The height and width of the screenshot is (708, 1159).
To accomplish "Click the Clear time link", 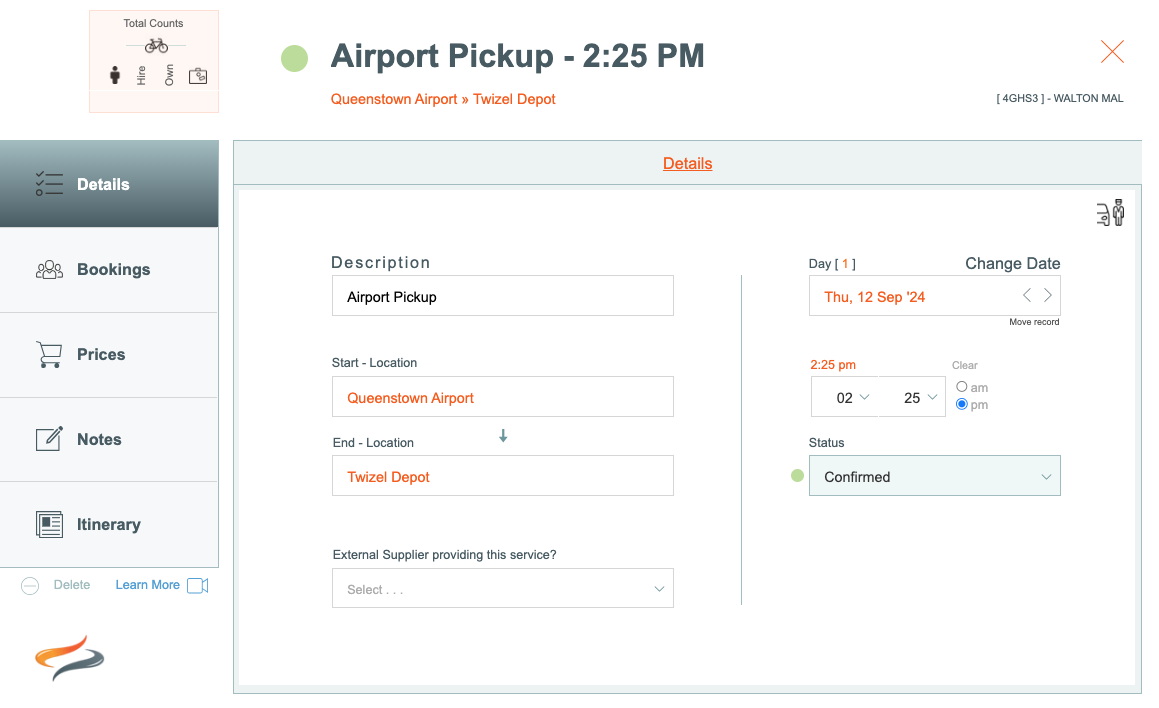I will [965, 365].
